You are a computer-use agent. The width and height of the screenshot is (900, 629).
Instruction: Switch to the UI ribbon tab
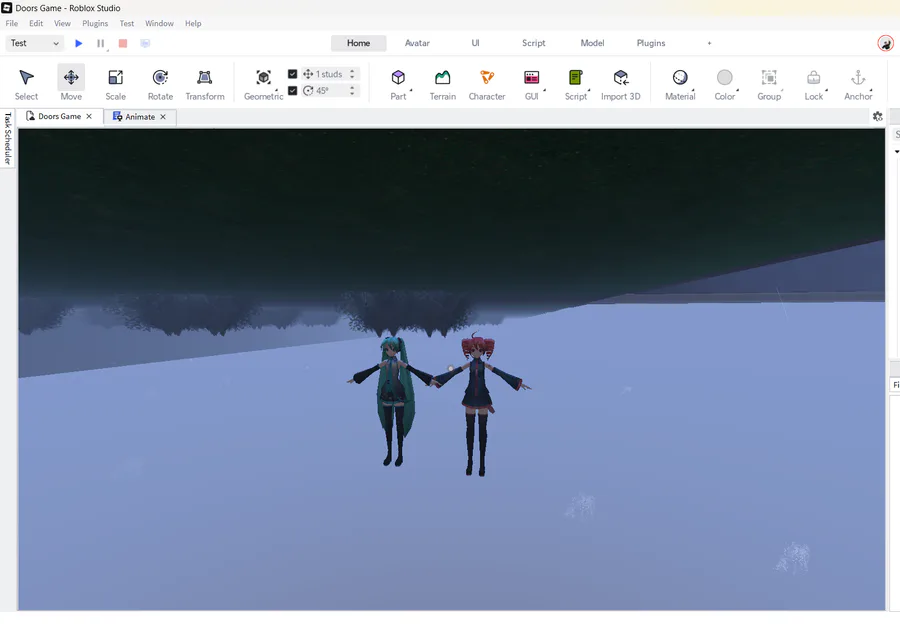[x=475, y=43]
